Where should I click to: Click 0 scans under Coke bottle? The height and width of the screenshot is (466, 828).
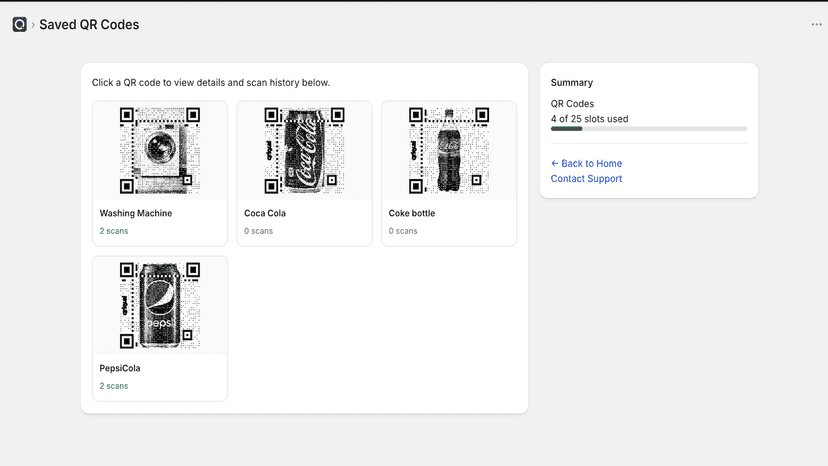[403, 231]
